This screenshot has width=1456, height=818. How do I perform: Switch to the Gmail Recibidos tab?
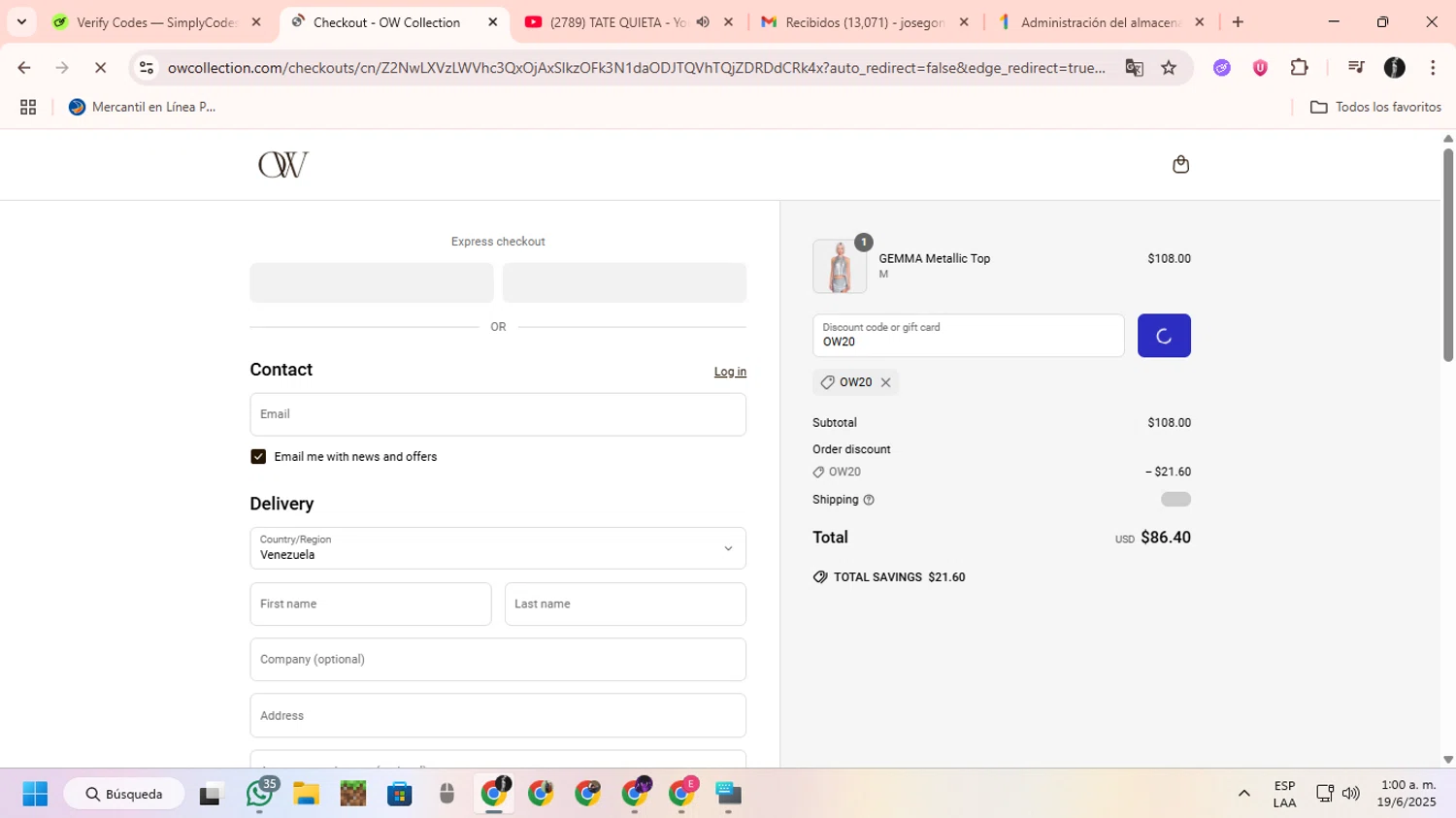(x=864, y=22)
